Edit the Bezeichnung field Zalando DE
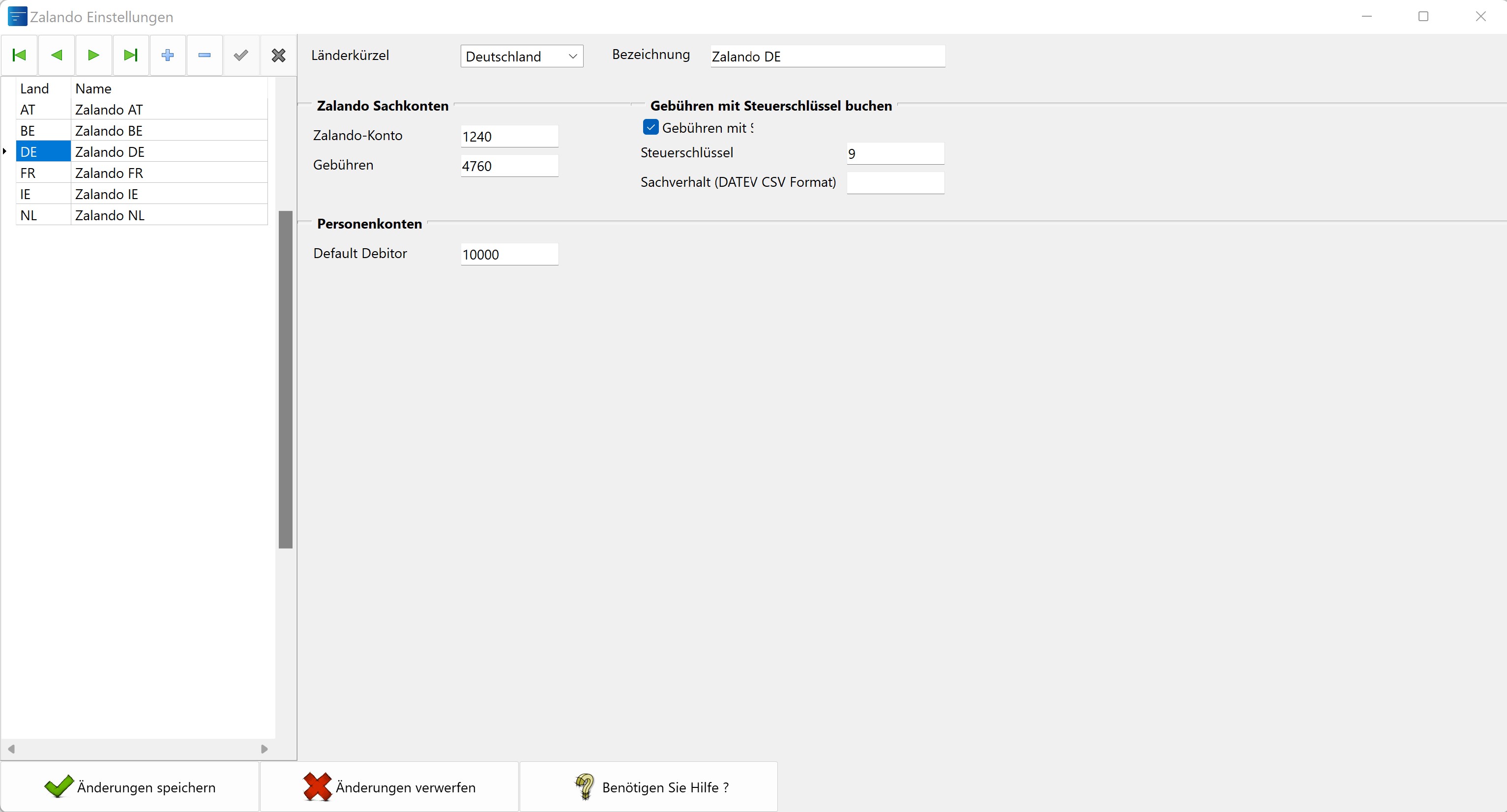The height and width of the screenshot is (812, 1507). tap(828, 56)
